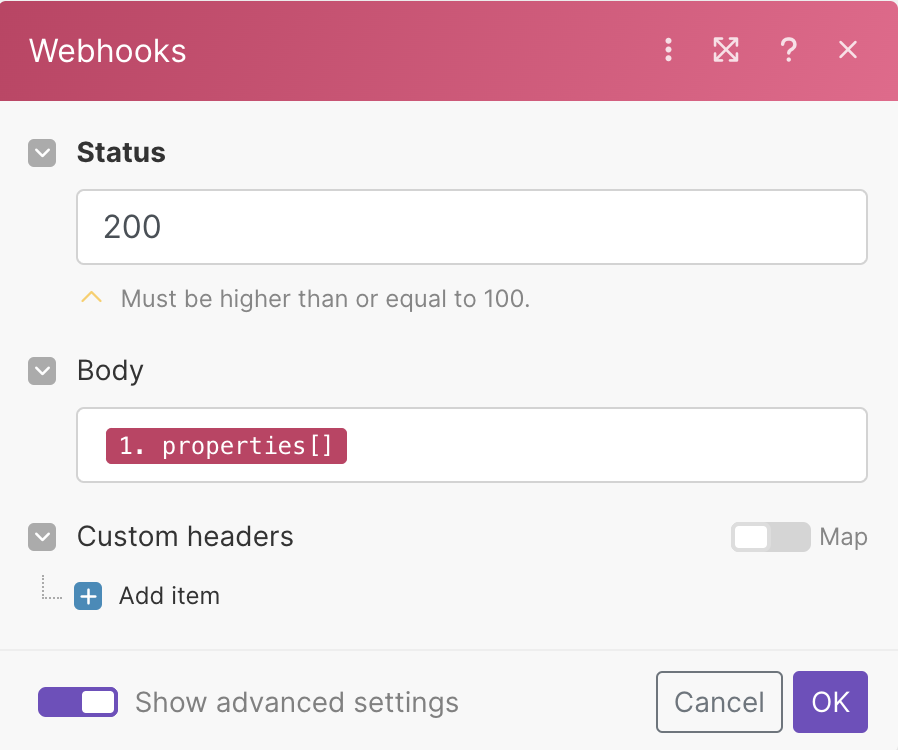Open the three-dots module options menu

click(669, 50)
